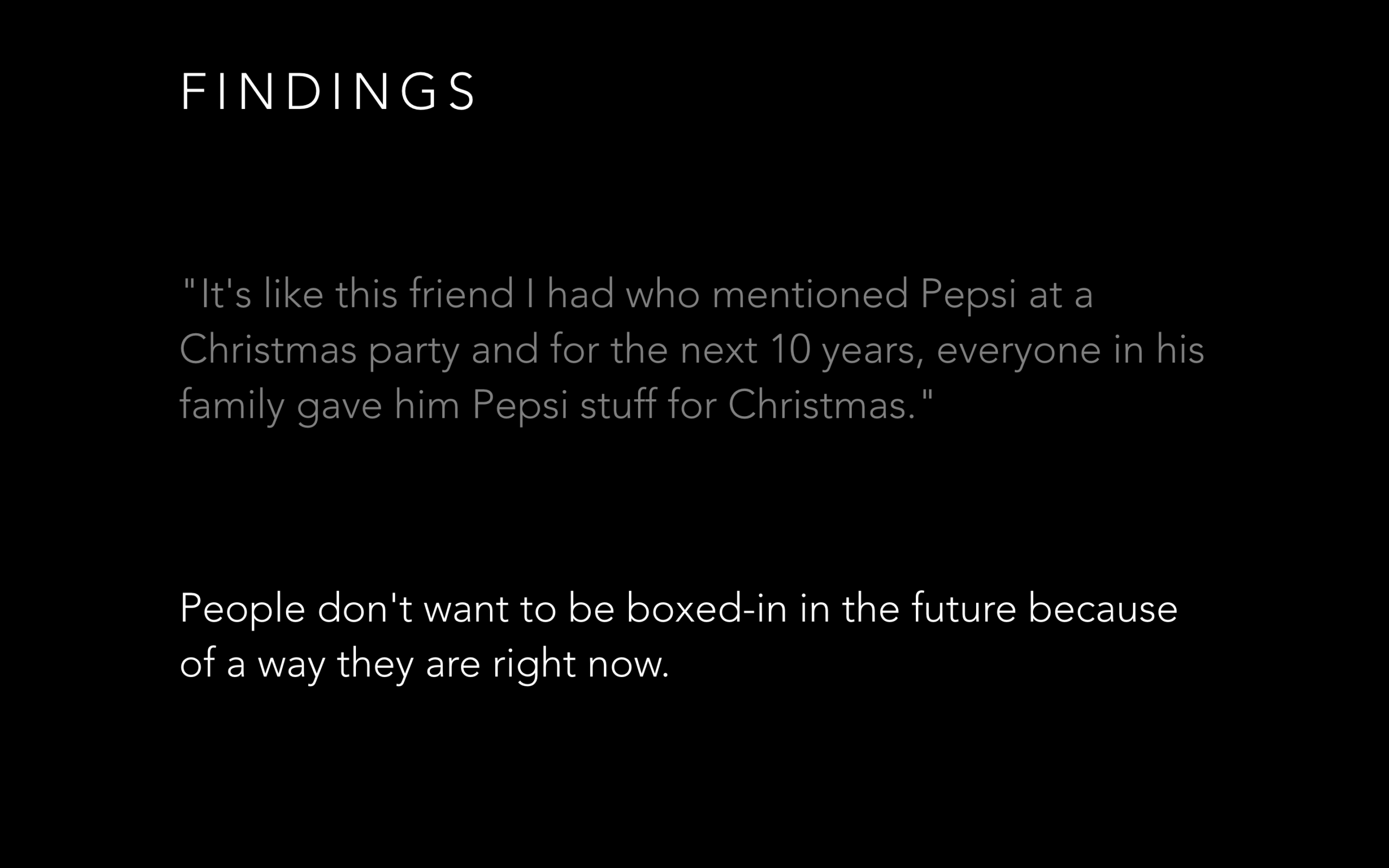The image size is (1389, 868).
Task: Click the number "10" in the quote
Action: pos(791,348)
